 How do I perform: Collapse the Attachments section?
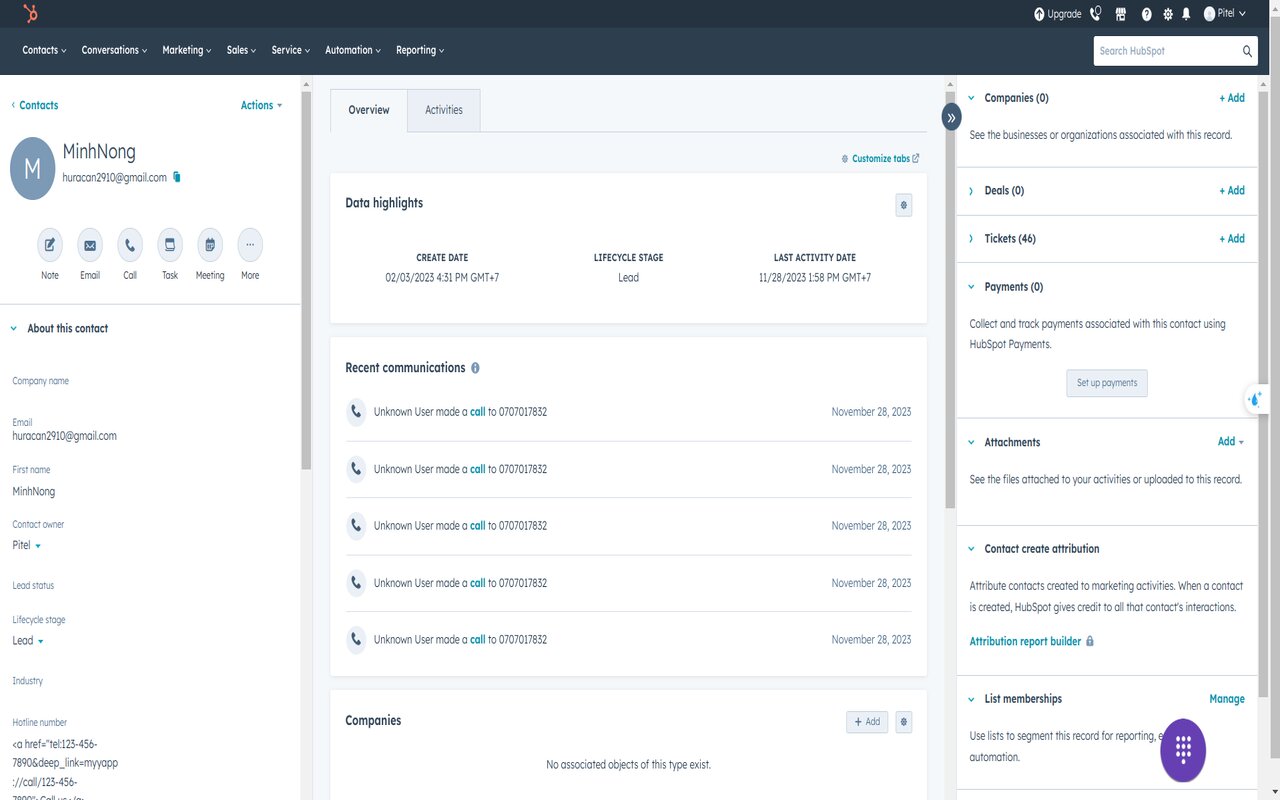(x=971, y=442)
